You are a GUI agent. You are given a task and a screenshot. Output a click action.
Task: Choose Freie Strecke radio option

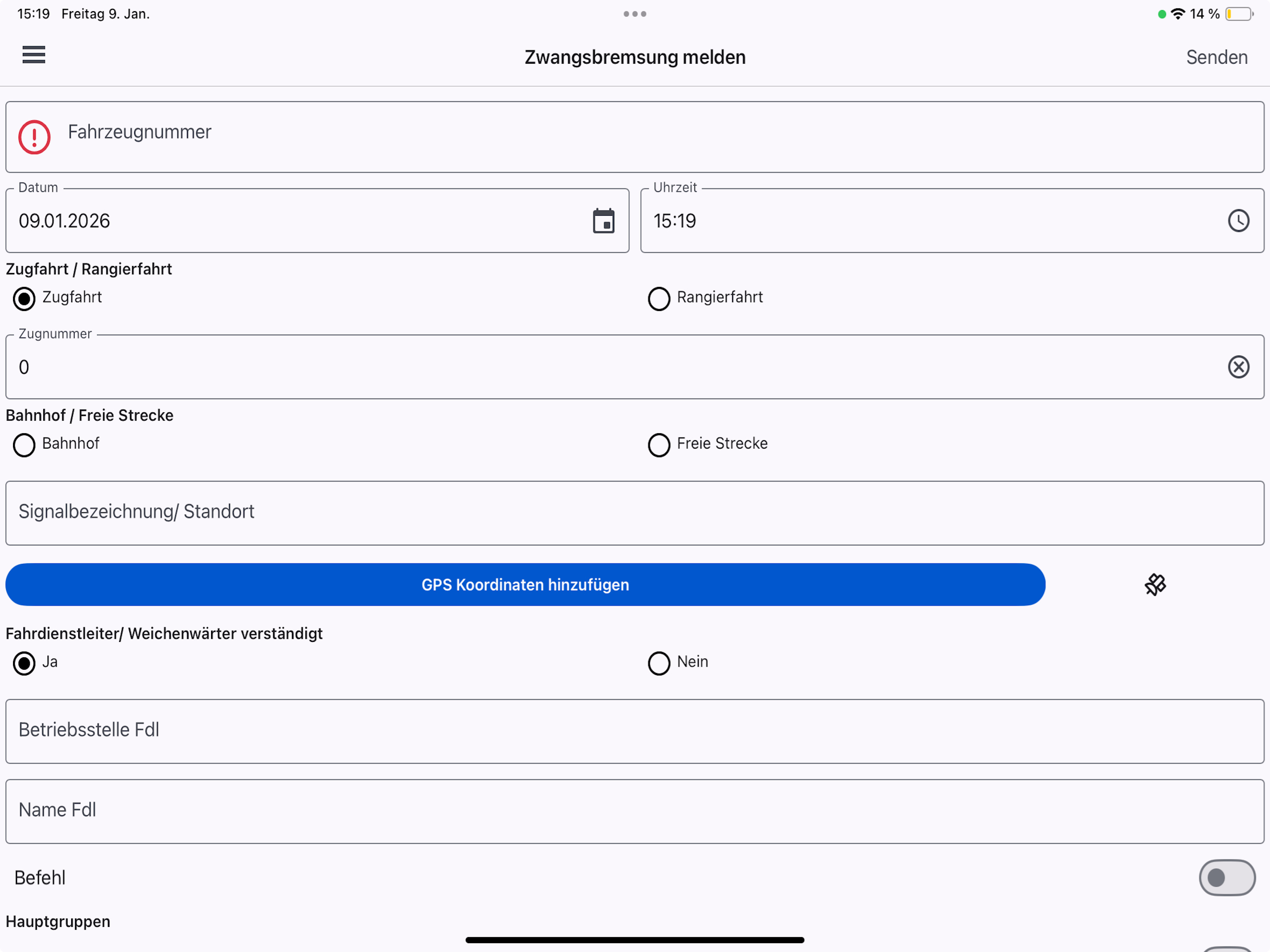pyautogui.click(x=659, y=445)
